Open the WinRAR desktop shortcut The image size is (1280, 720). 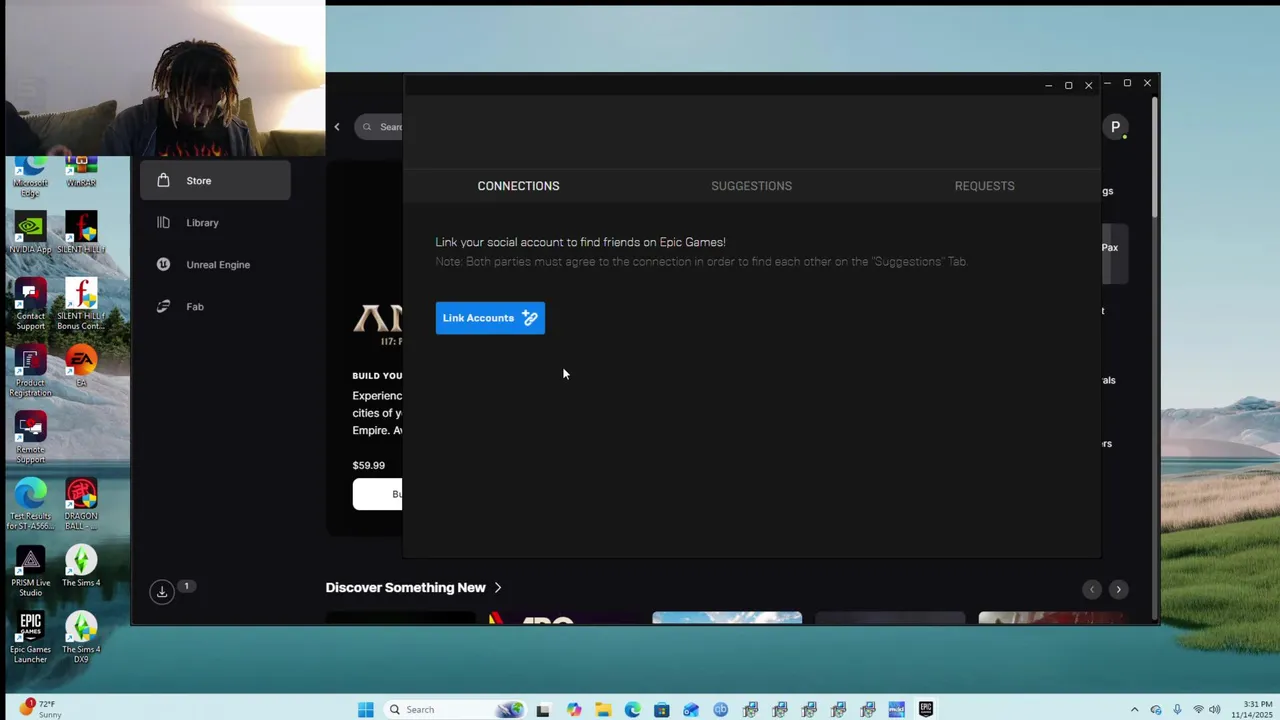pyautogui.click(x=81, y=172)
